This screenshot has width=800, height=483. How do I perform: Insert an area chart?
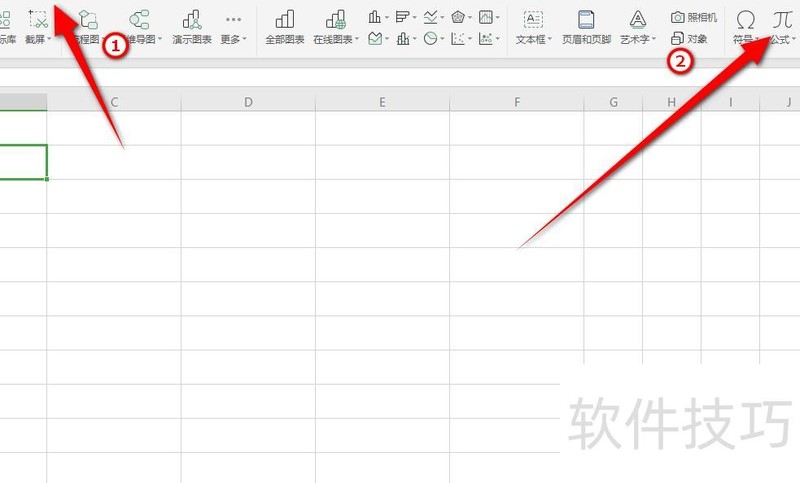point(375,38)
